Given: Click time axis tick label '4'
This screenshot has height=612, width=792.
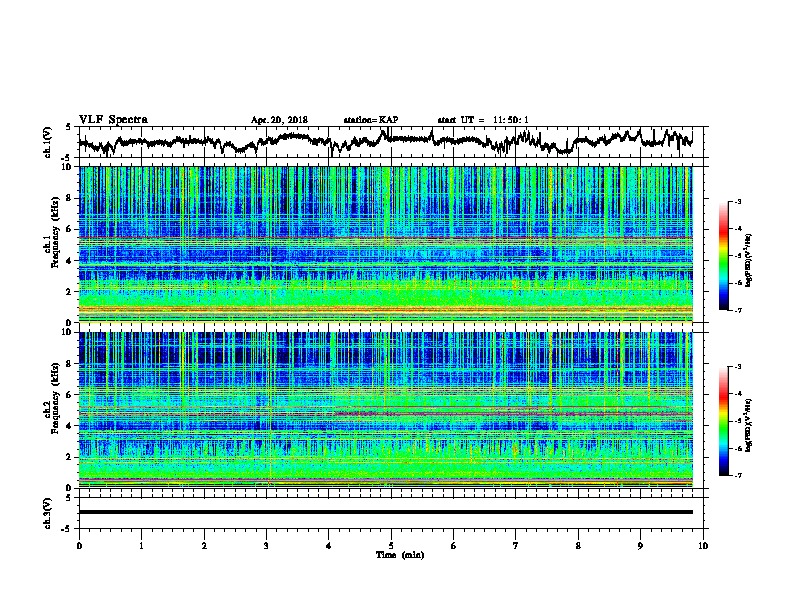Looking at the screenshot, I should click(x=329, y=545).
